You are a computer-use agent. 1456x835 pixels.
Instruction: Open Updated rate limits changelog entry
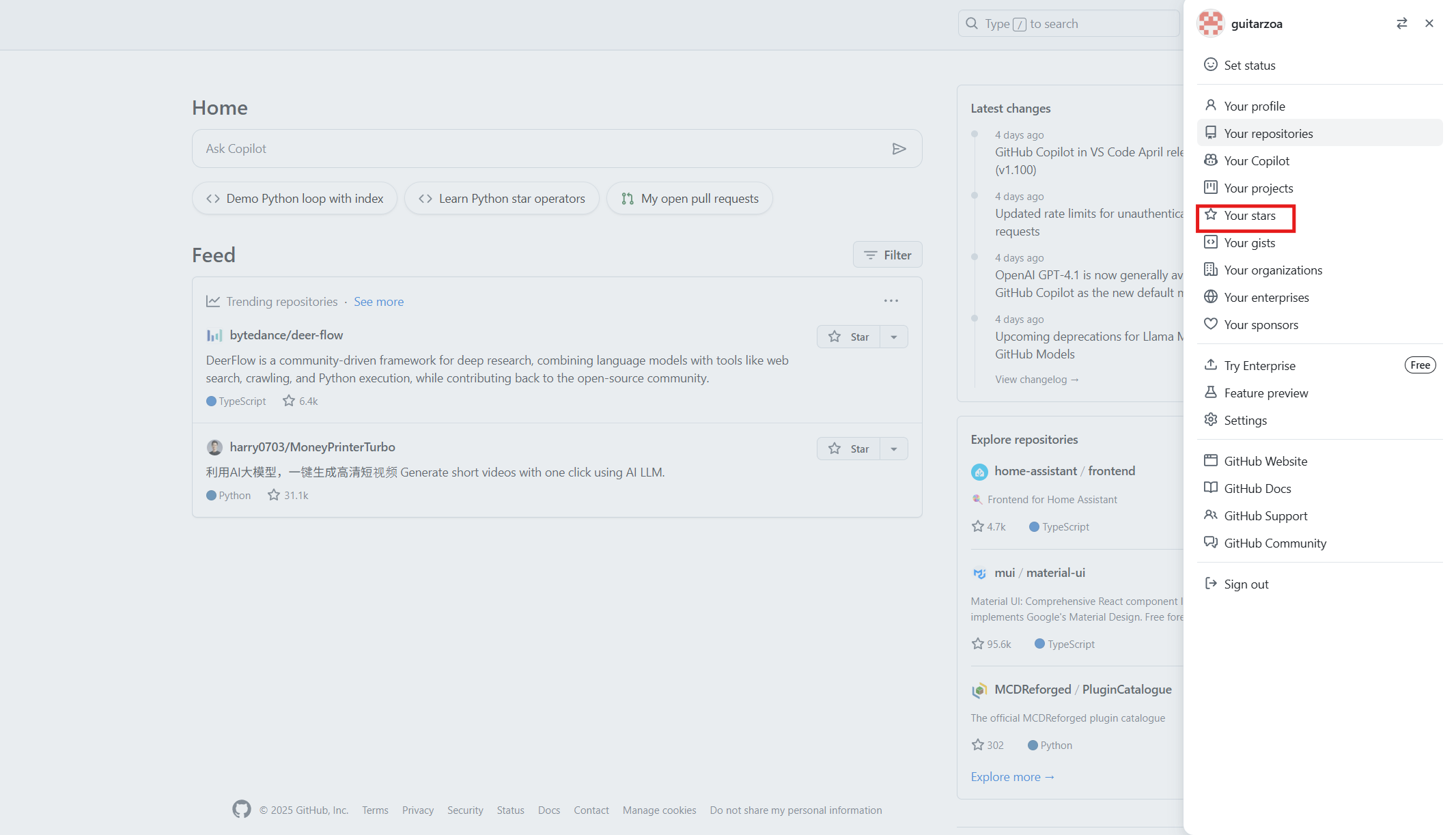click(x=1089, y=223)
